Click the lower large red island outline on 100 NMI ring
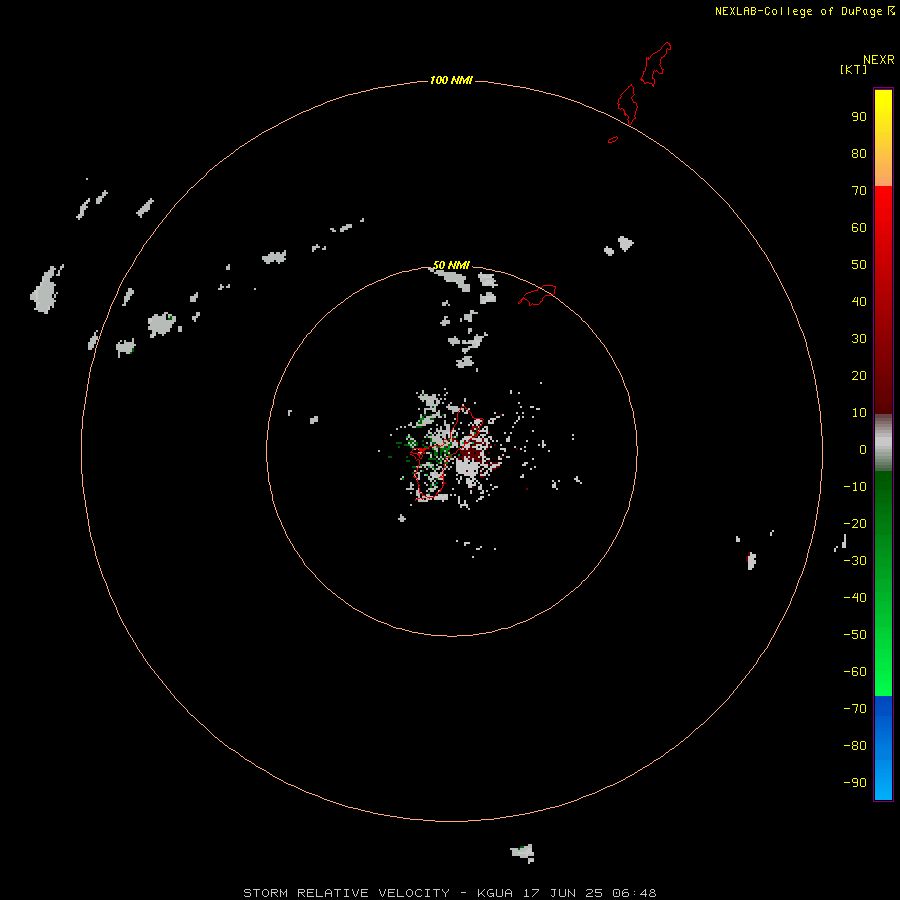The width and height of the screenshot is (900, 900). click(x=627, y=104)
